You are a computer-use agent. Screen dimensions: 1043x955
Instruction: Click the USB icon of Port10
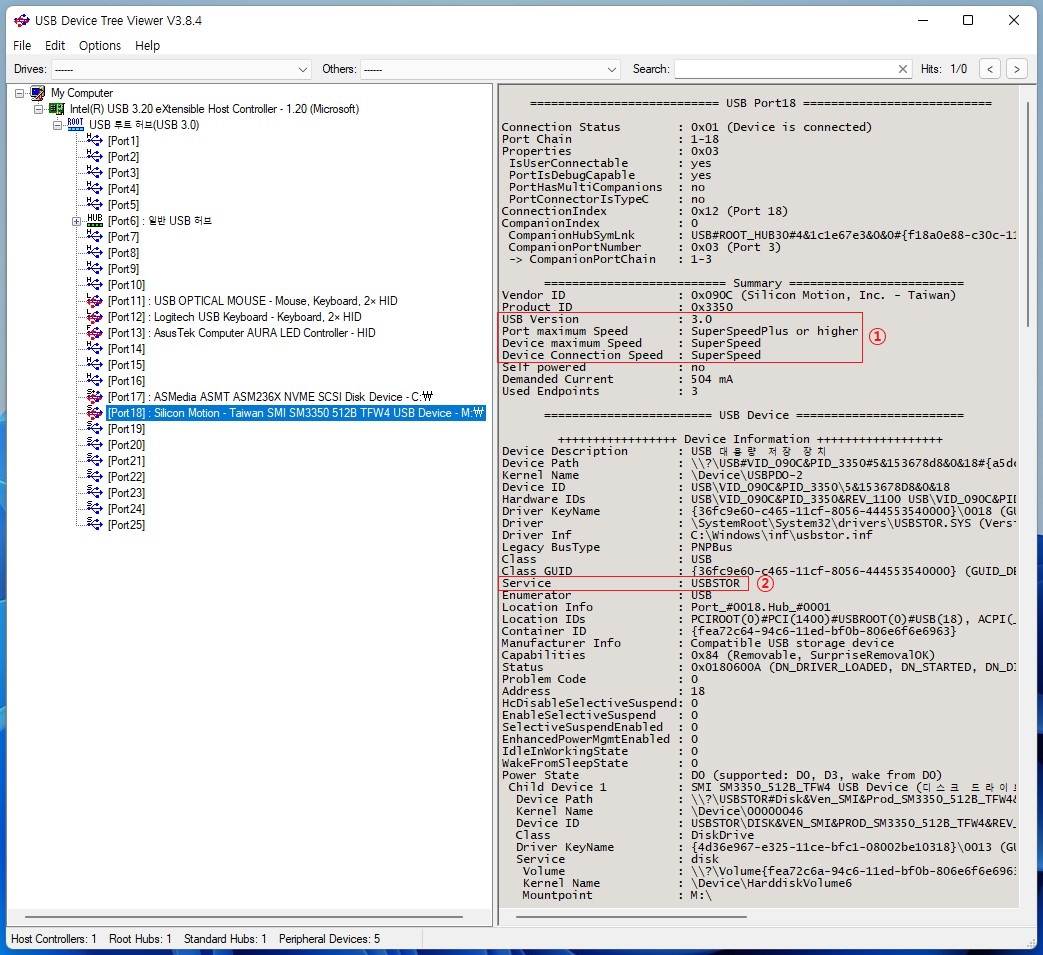click(94, 284)
